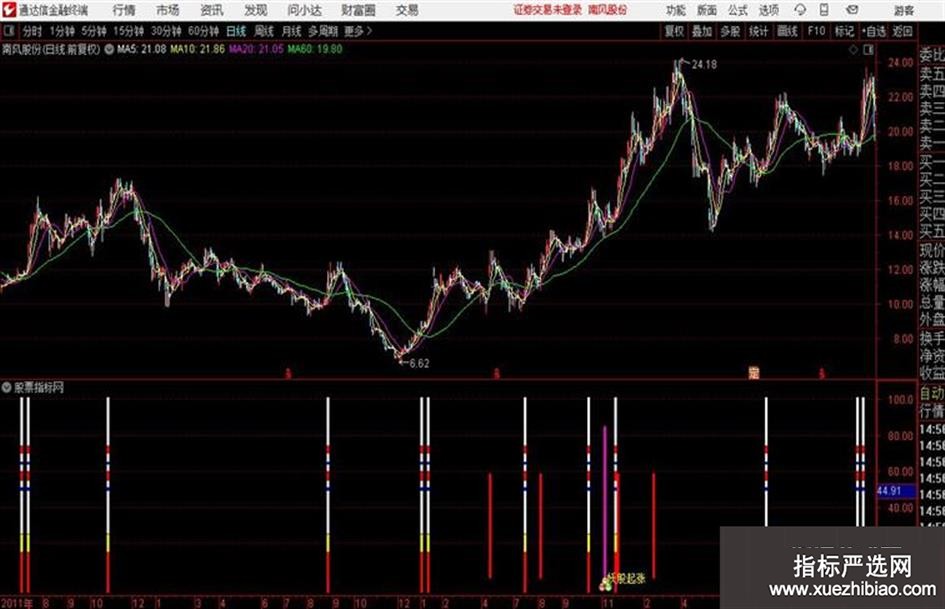Open the 行情 menu
This screenshot has width=945, height=609.
124,10
